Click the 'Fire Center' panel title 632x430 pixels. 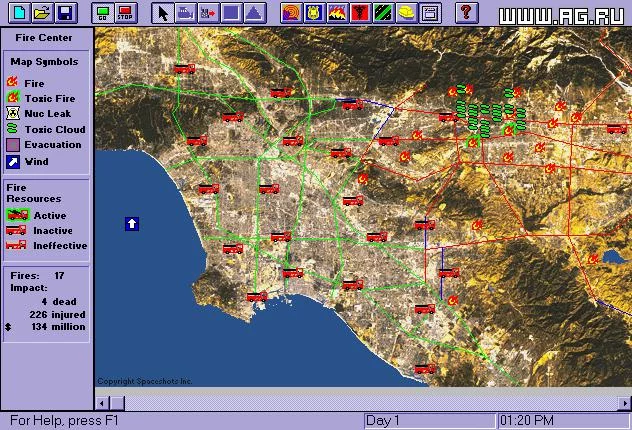[x=44, y=37]
